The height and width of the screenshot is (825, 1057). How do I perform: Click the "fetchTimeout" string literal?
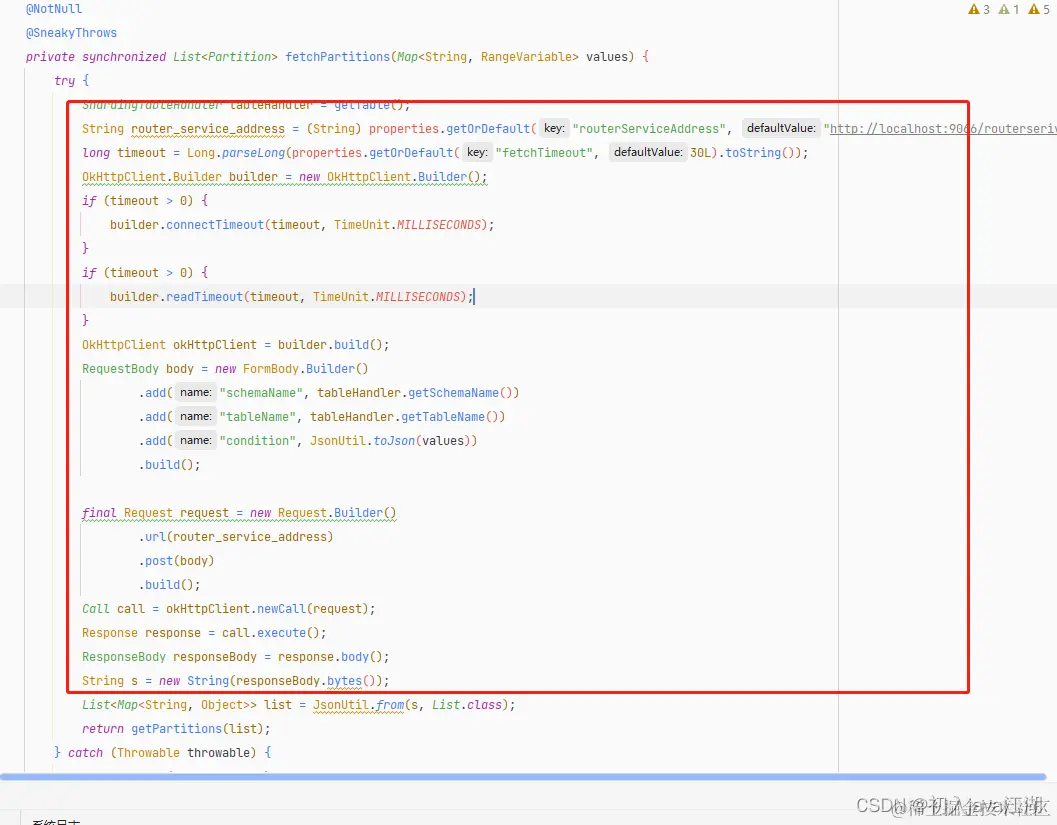pyautogui.click(x=544, y=153)
